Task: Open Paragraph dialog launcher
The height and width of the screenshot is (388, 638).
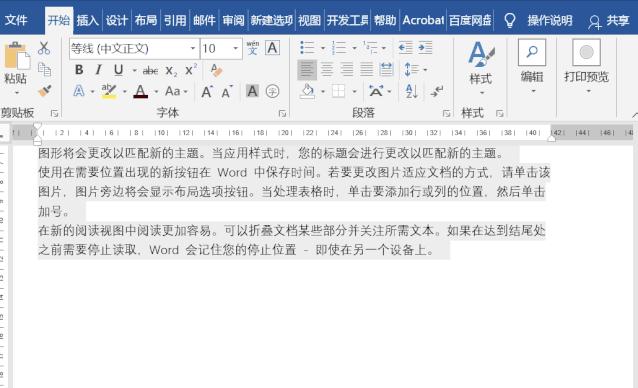Action: click(446, 113)
